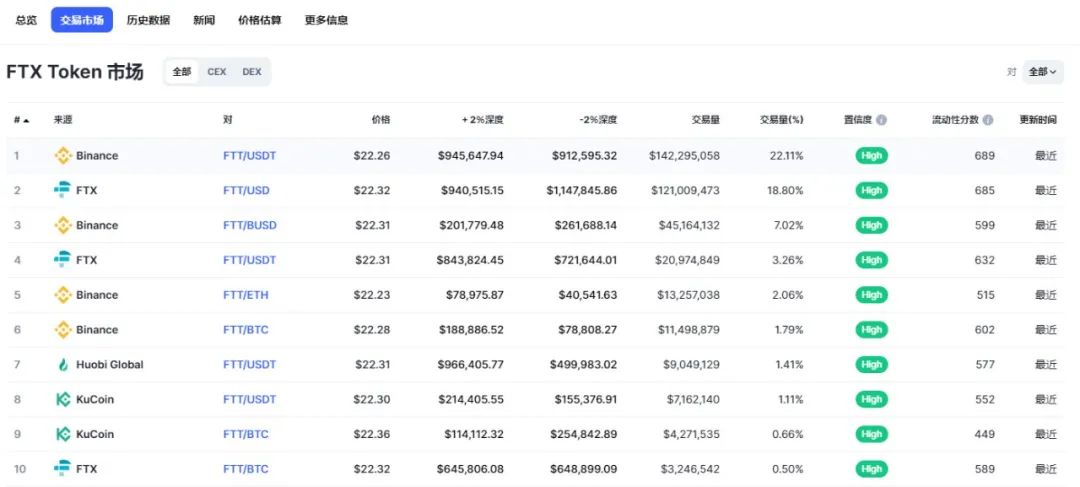Open the FTT/BUSD pair link
Viewport: 1080px width, 487px height.
pos(250,225)
